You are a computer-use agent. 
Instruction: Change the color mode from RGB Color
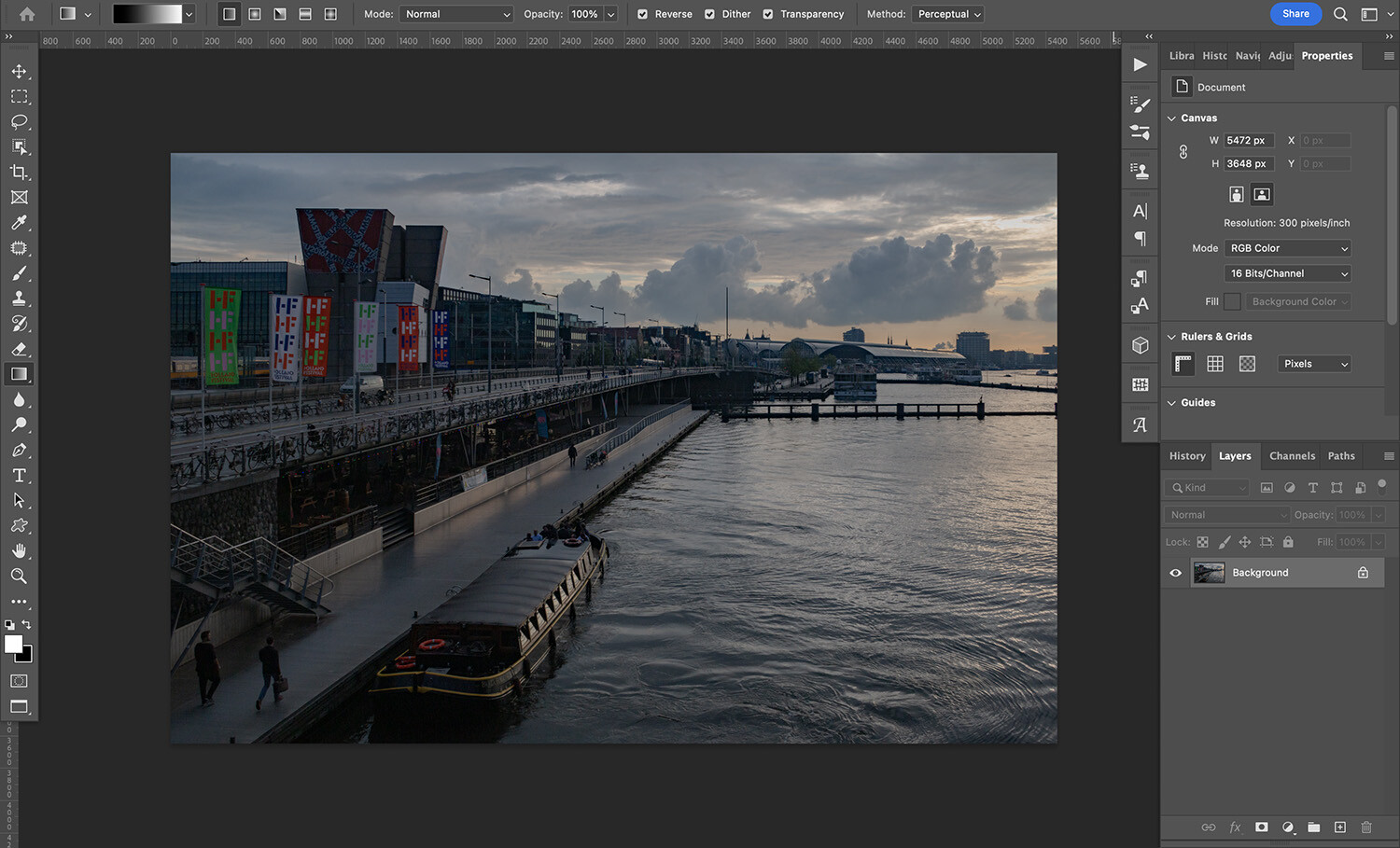pos(1288,248)
